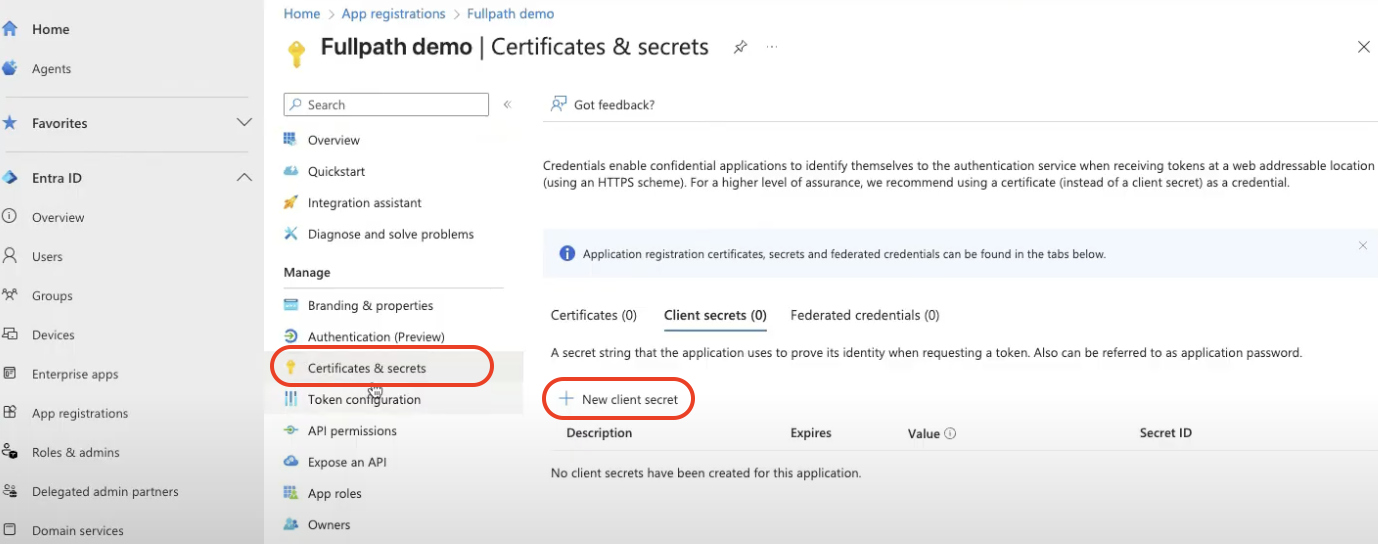Open the more options ellipsis menu
The image size is (1378, 544).
click(772, 47)
